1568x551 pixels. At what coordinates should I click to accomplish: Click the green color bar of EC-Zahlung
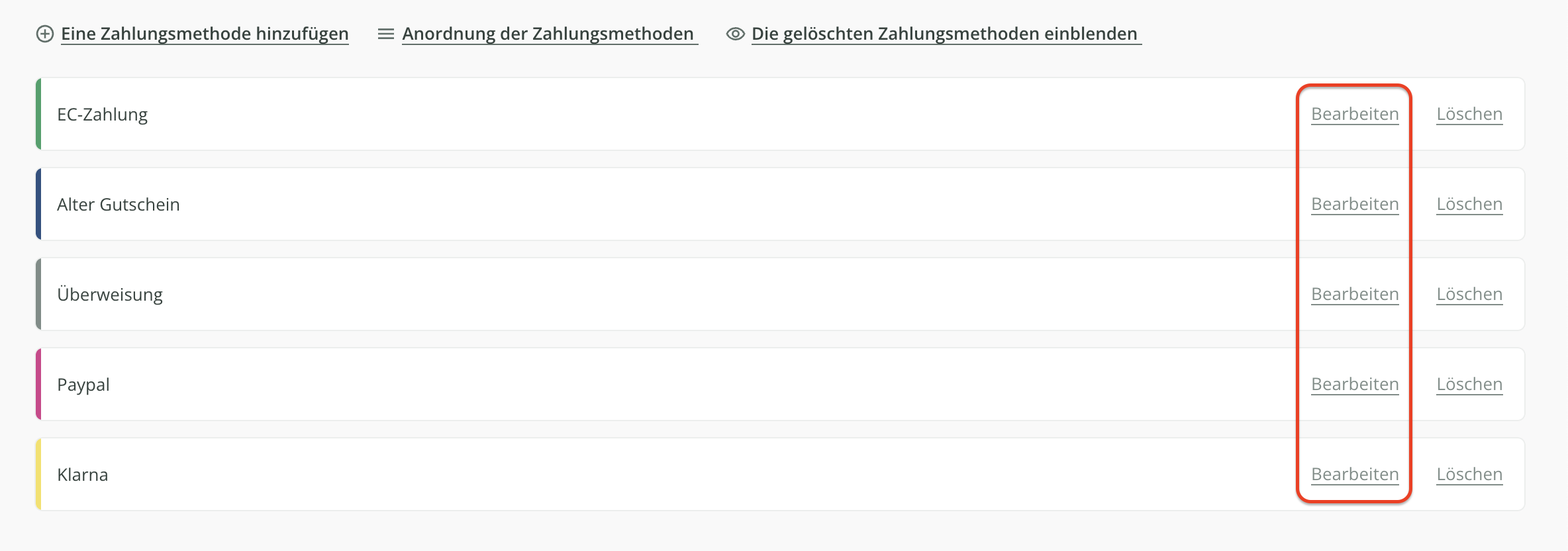point(38,114)
